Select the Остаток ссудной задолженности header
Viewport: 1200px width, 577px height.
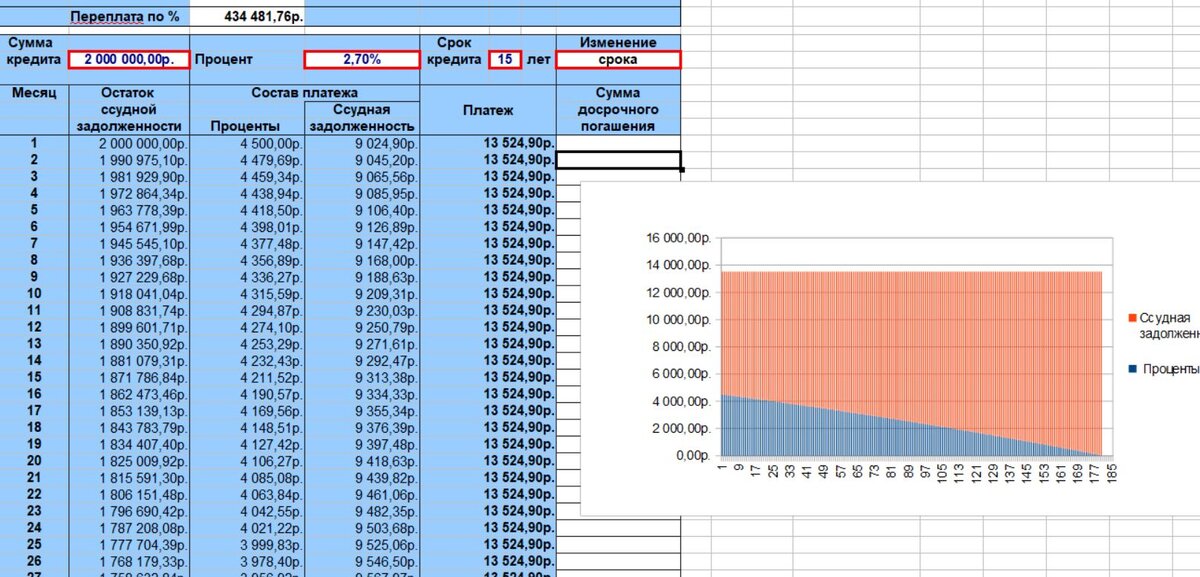pyautogui.click(x=127, y=108)
